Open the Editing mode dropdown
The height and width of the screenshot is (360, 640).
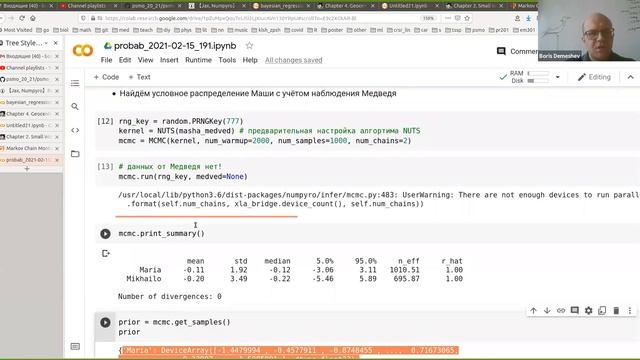click(594, 77)
